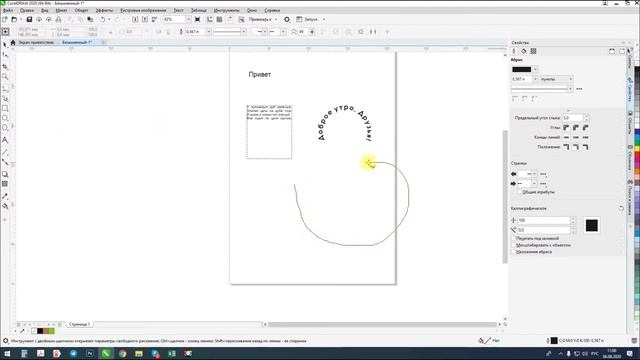
Task: Click the Miter limit input field
Action: [x=573, y=118]
